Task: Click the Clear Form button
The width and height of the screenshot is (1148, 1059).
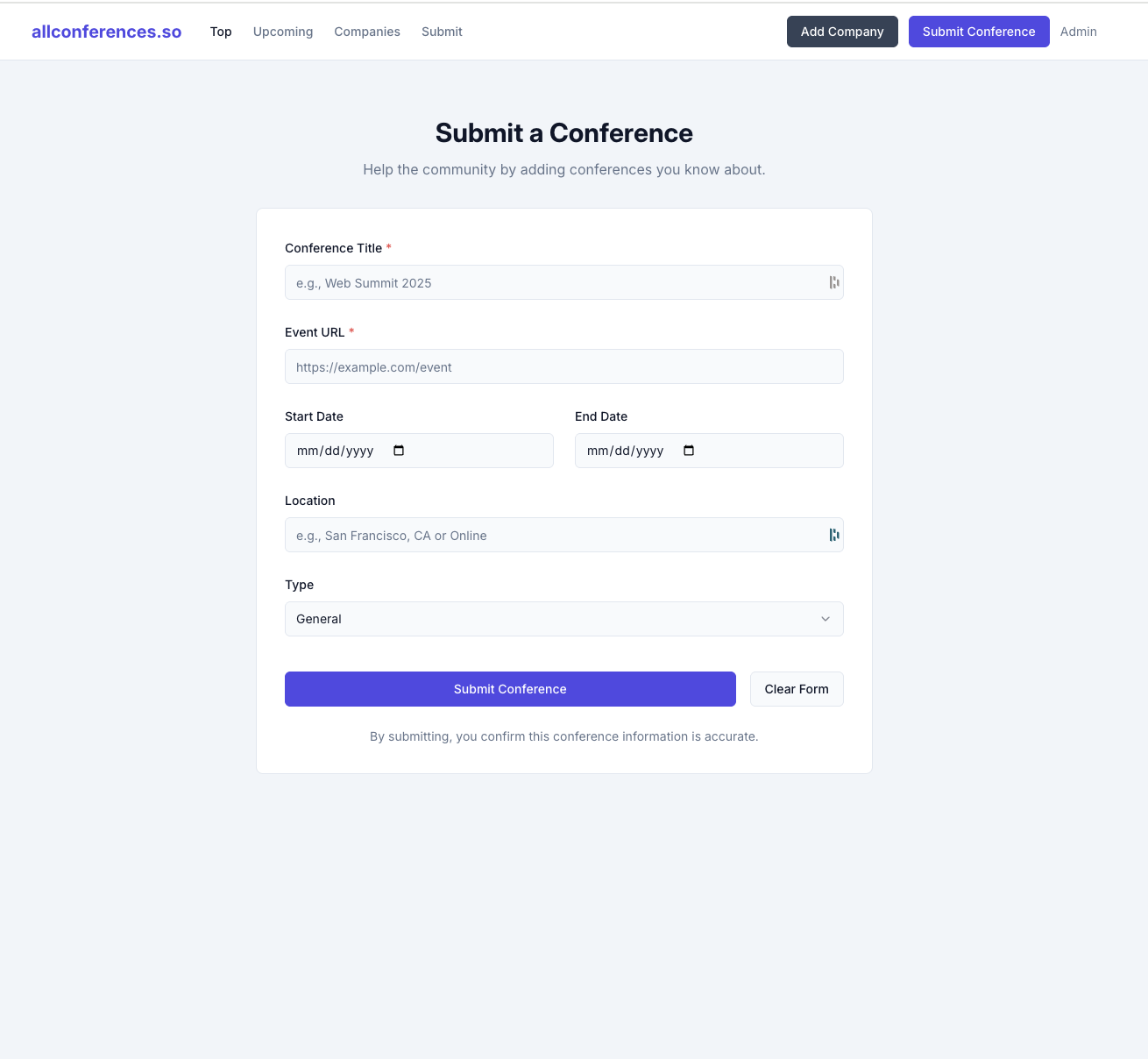Action: [797, 689]
